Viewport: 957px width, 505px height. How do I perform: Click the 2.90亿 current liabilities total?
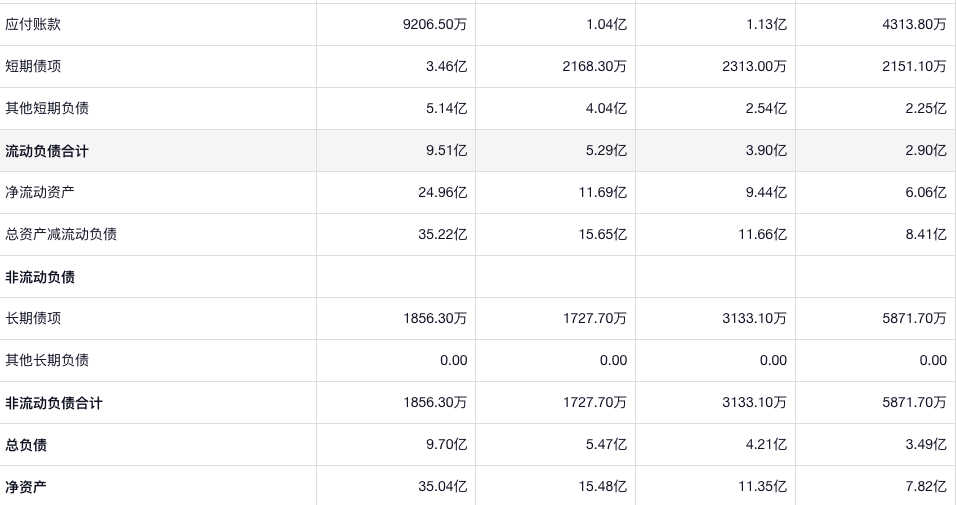pos(925,151)
